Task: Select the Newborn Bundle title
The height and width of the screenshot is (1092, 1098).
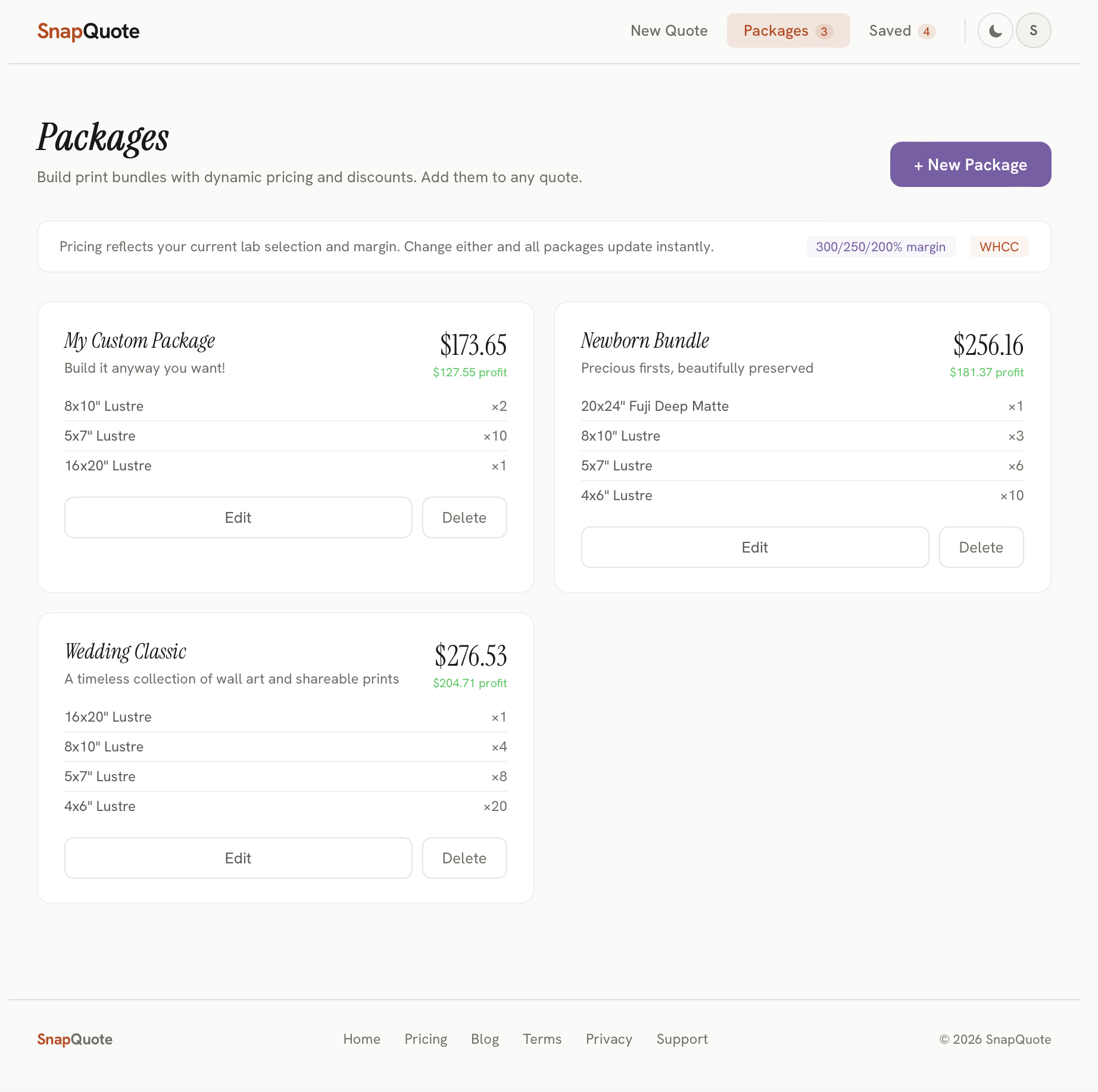Action: [x=645, y=341]
